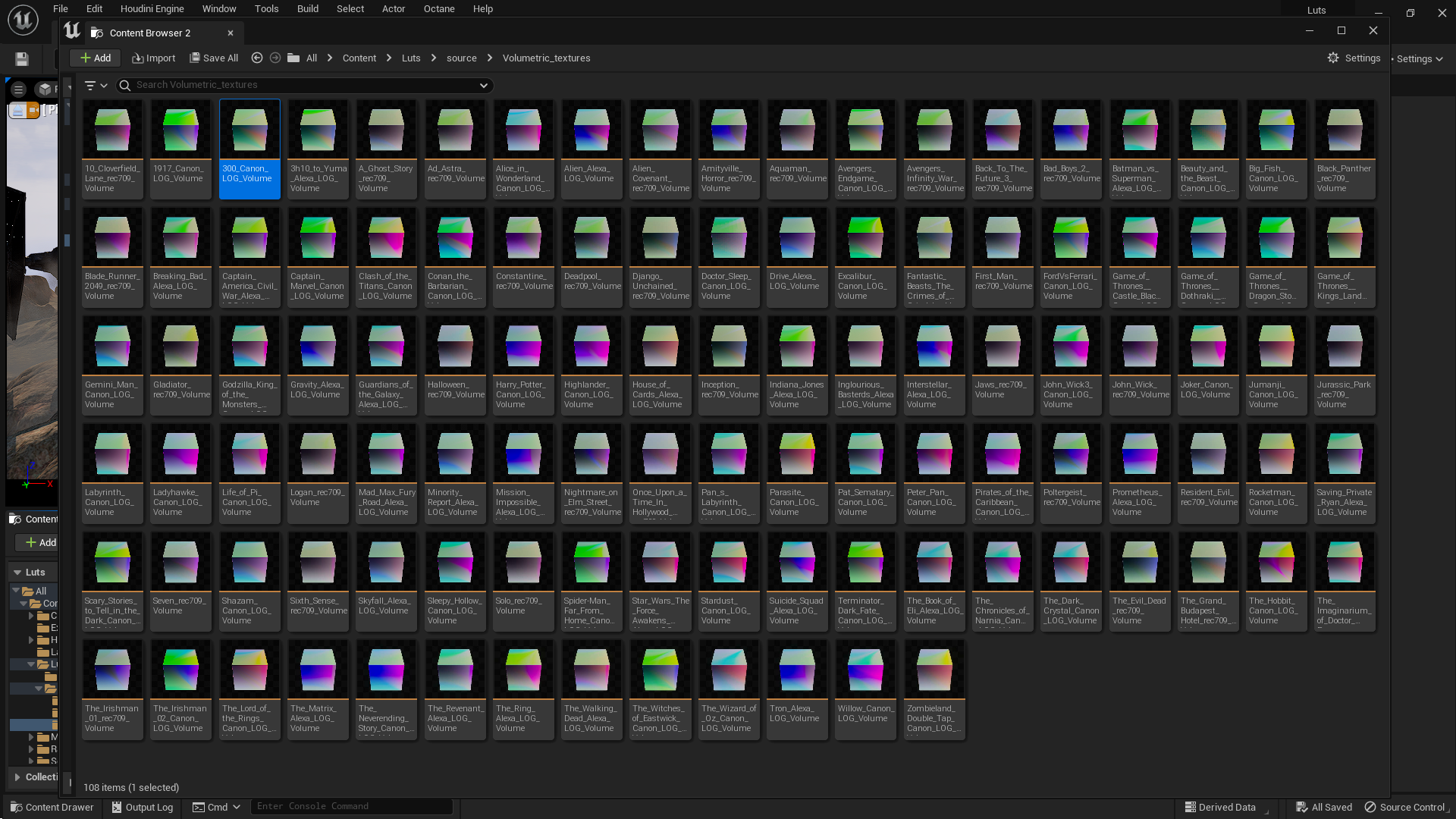Click the forward history arrow icon

click(x=275, y=58)
